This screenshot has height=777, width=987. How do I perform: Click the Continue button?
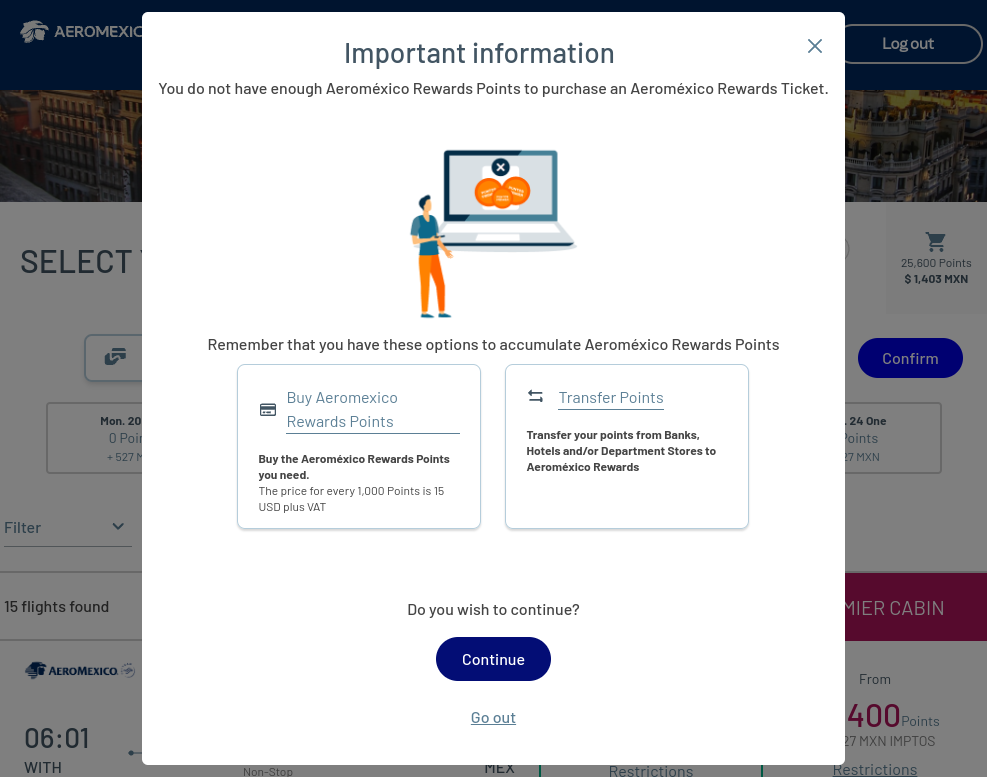click(493, 659)
